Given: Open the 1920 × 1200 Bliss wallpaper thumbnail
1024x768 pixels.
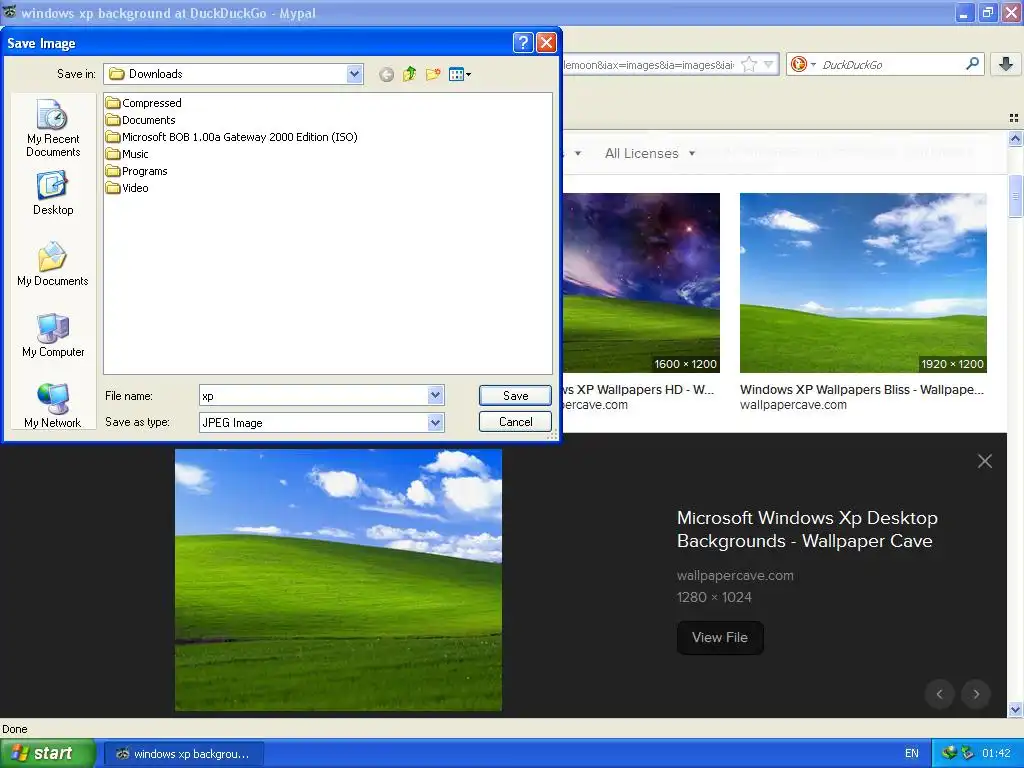Looking at the screenshot, I should click(863, 283).
